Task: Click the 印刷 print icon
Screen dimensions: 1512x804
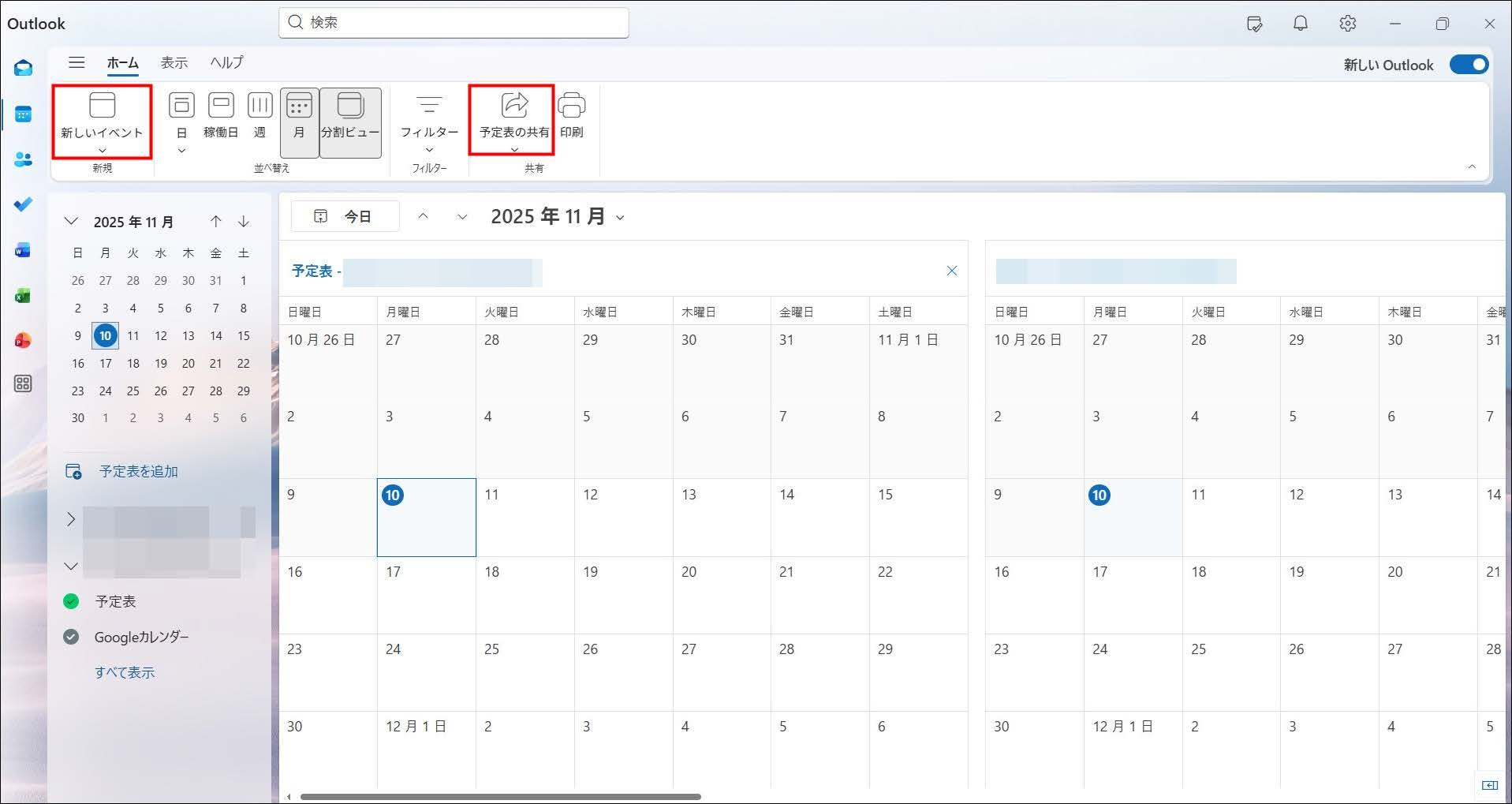Action: [571, 115]
